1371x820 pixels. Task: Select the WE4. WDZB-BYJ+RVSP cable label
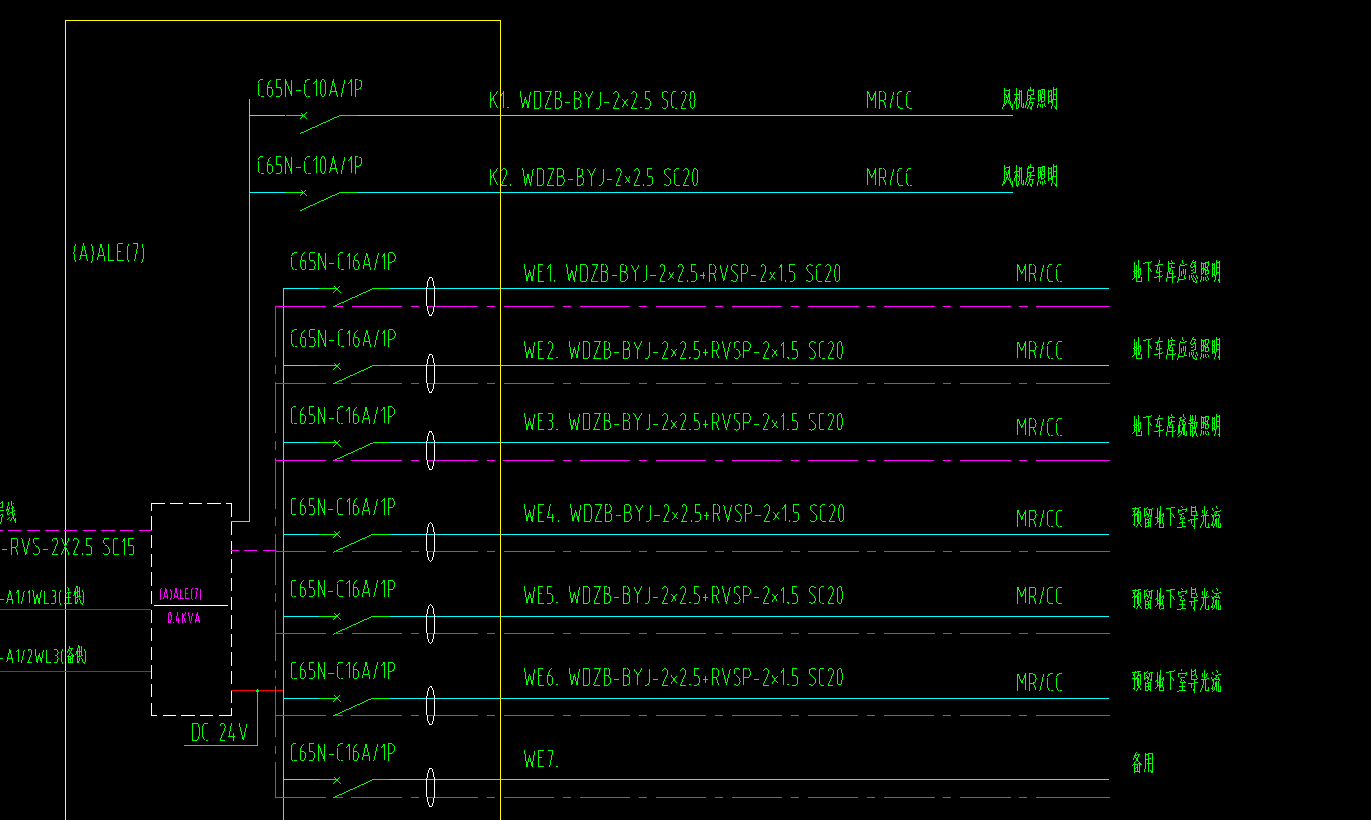point(684,514)
